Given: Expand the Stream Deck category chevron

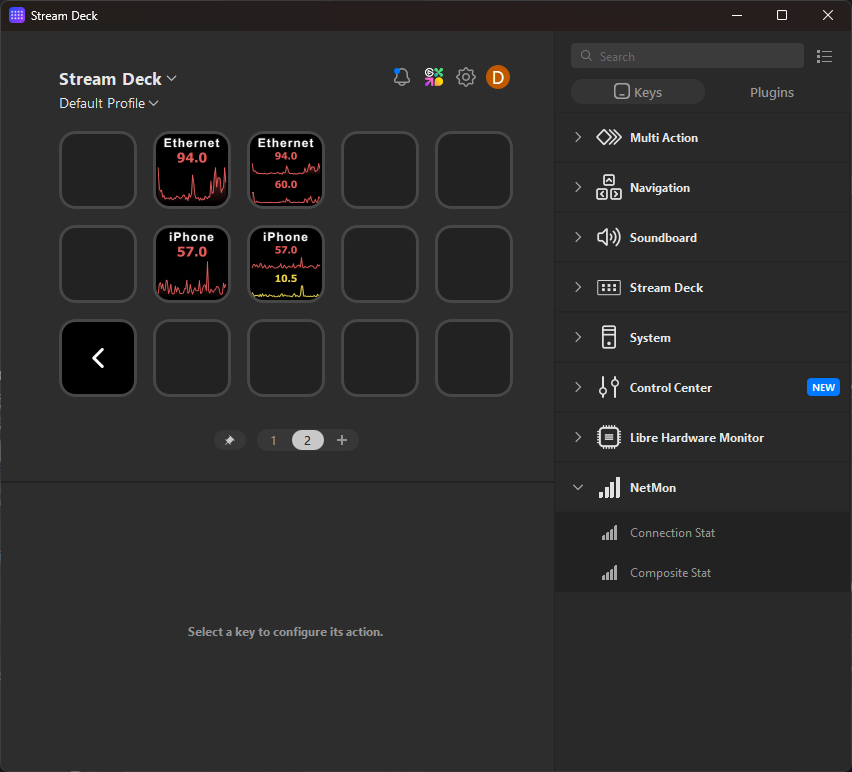Looking at the screenshot, I should (578, 287).
